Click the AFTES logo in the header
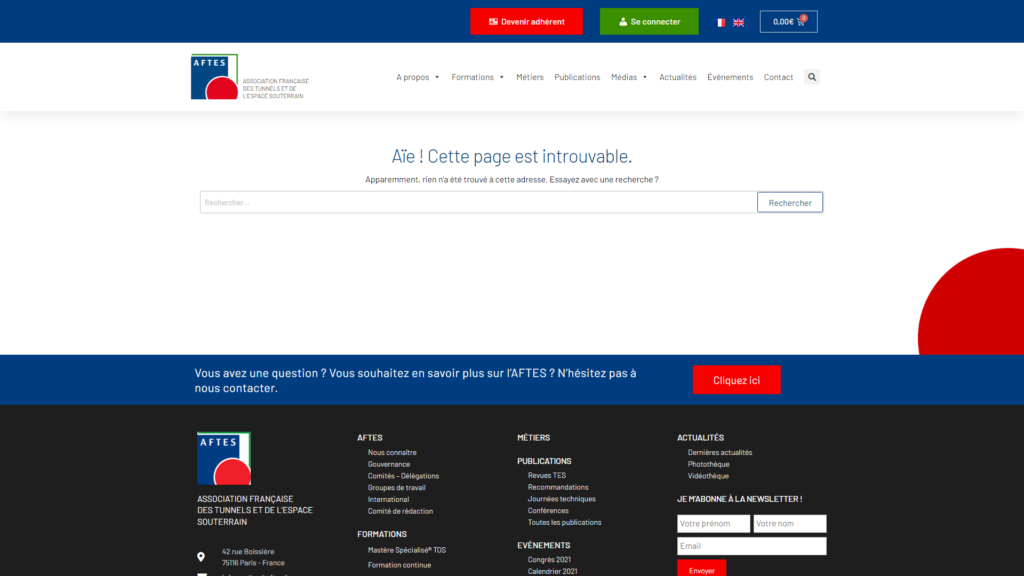Viewport: 1024px width, 576px height. point(214,76)
